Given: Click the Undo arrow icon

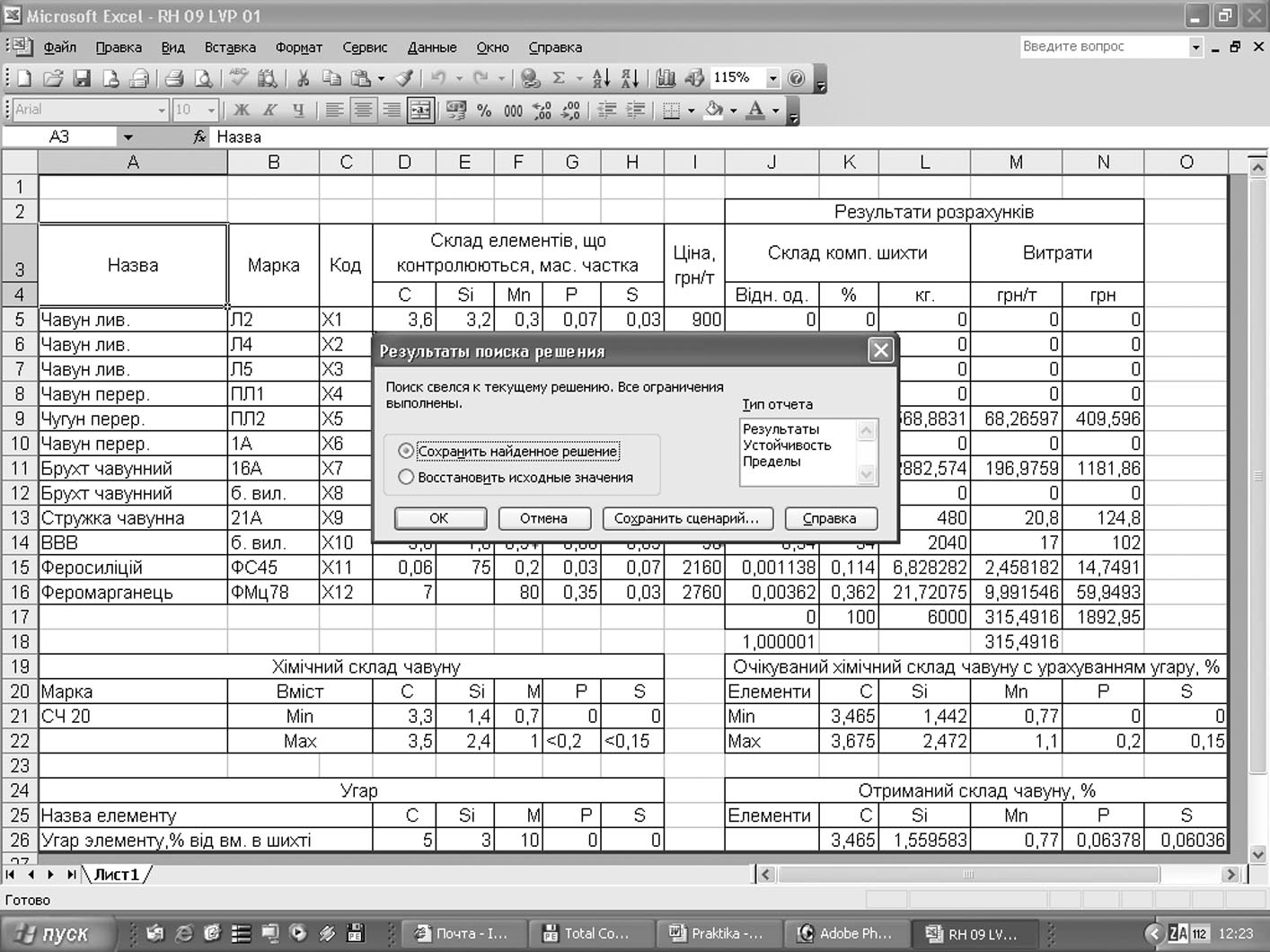Looking at the screenshot, I should (438, 79).
